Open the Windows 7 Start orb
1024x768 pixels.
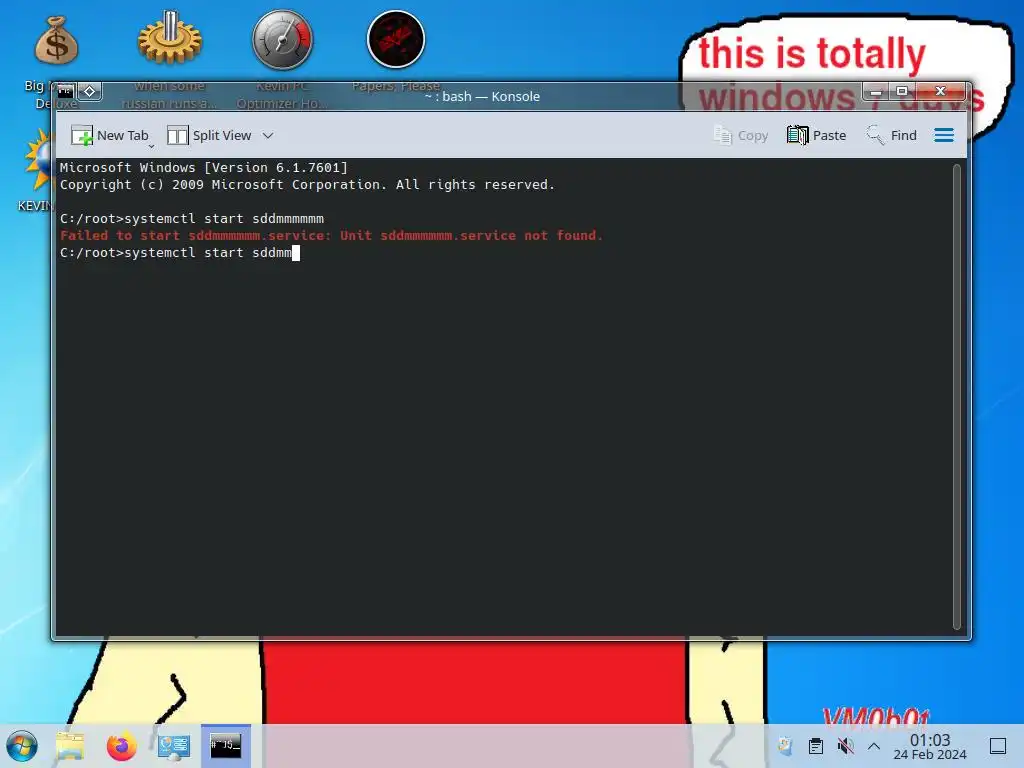[x=22, y=746]
